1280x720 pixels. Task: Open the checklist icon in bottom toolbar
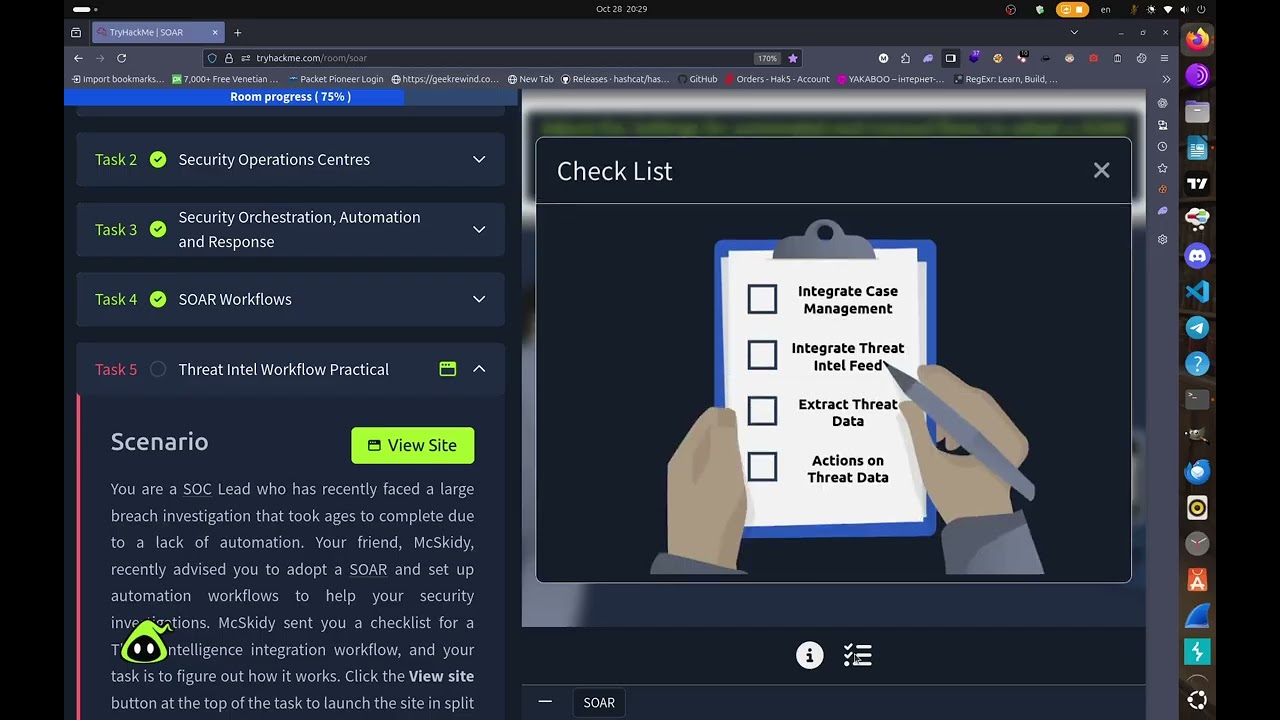pos(858,655)
